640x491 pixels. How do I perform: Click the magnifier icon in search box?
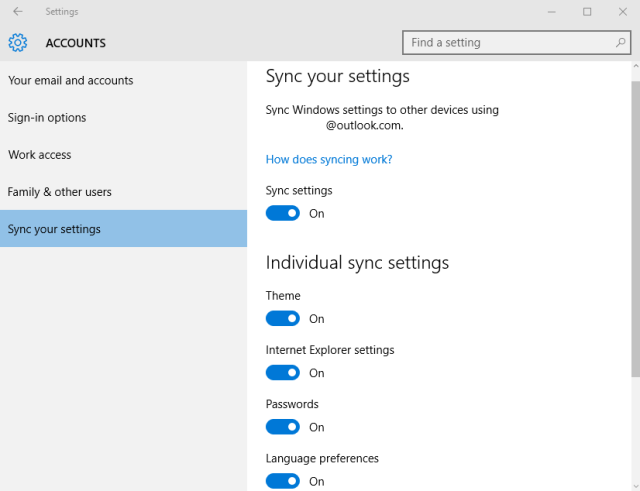tap(621, 43)
